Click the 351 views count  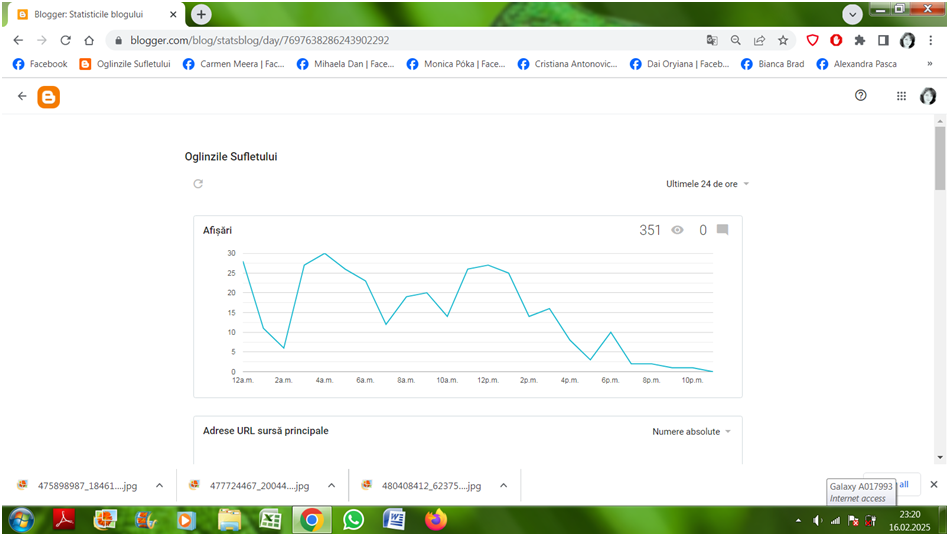click(650, 230)
